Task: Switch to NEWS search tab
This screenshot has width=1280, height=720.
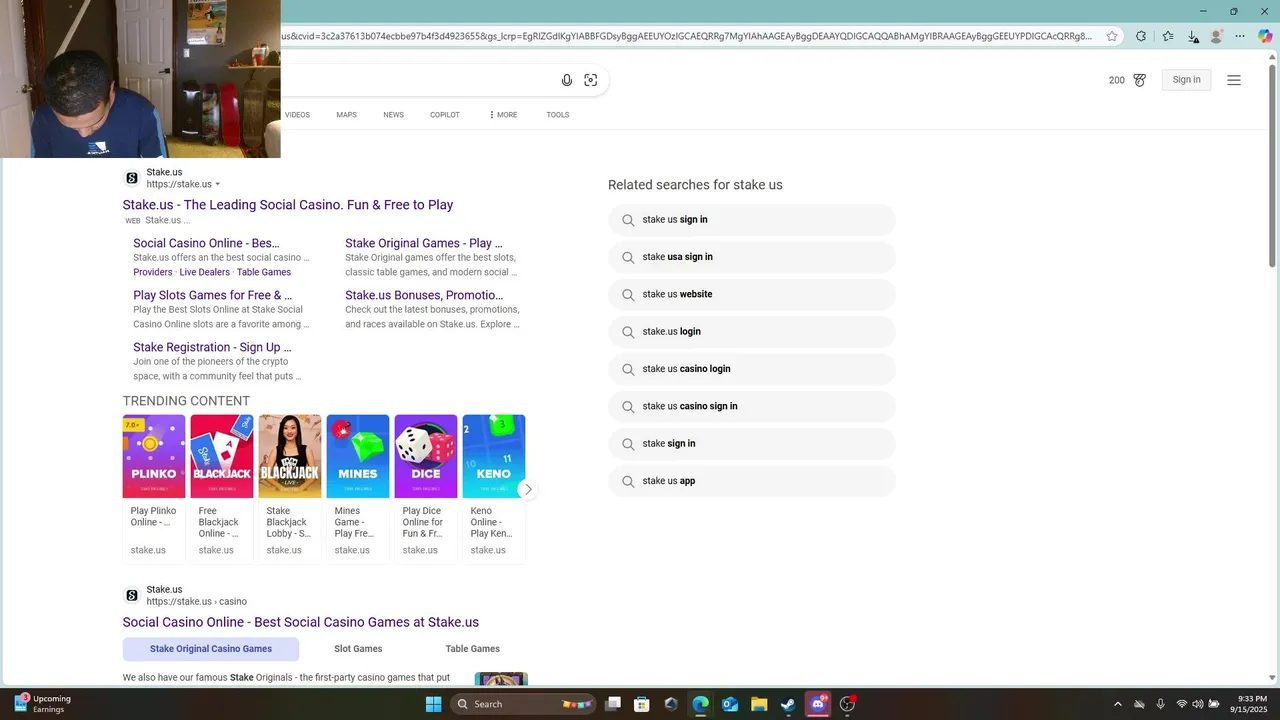Action: [393, 115]
